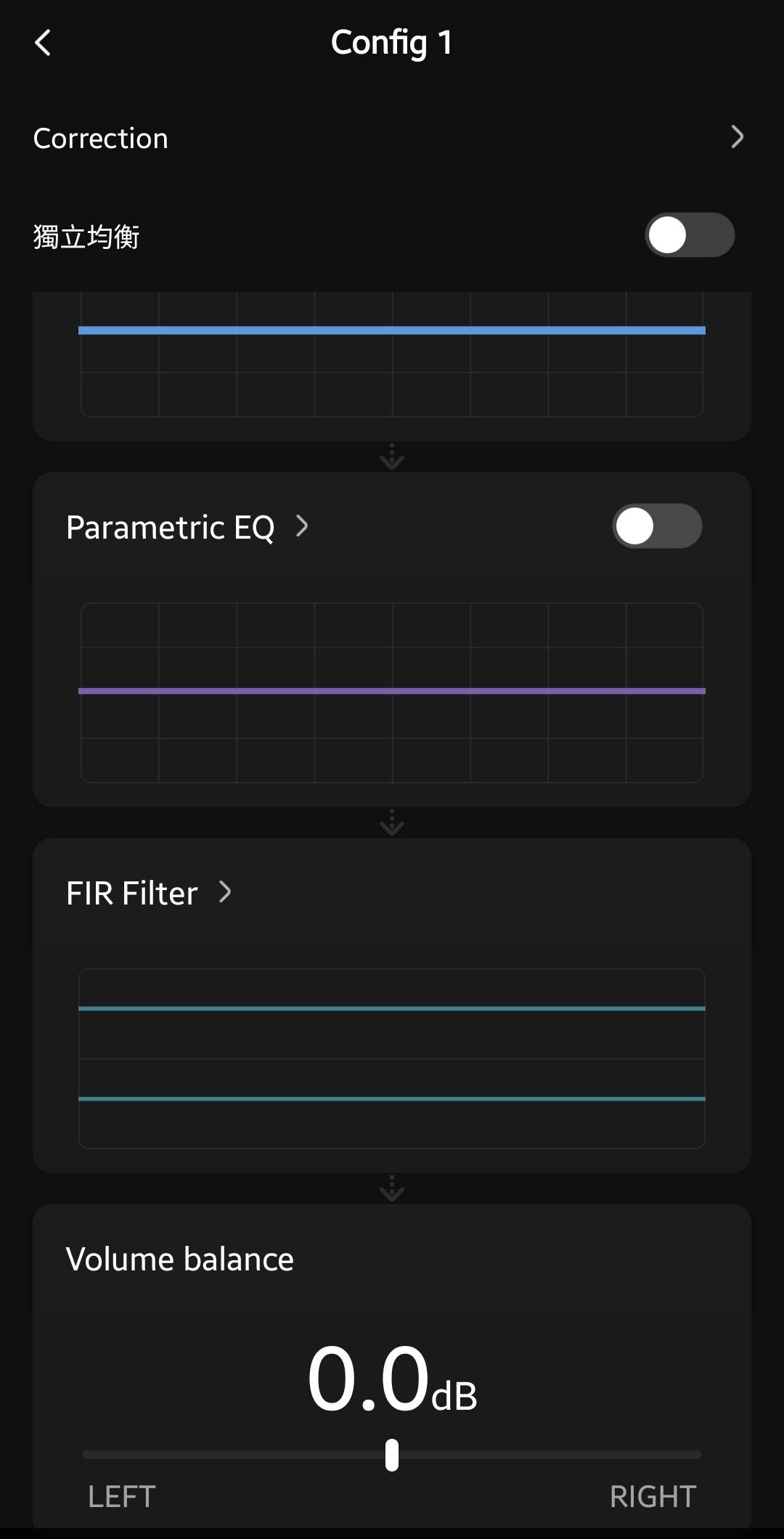The width and height of the screenshot is (784, 1539).
Task: Enable the 獨立均衡 switch
Action: pos(689,235)
